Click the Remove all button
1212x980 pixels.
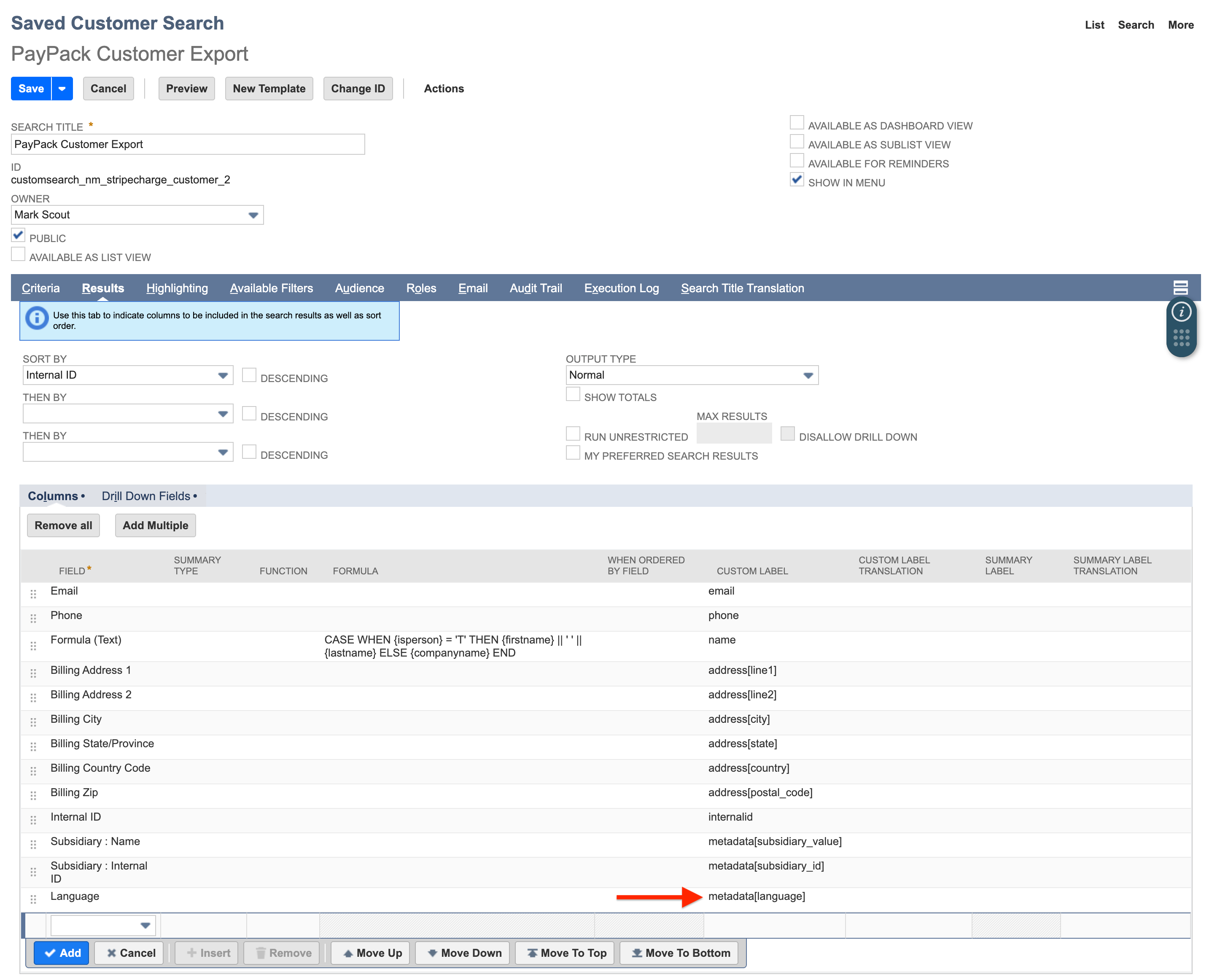(x=63, y=525)
